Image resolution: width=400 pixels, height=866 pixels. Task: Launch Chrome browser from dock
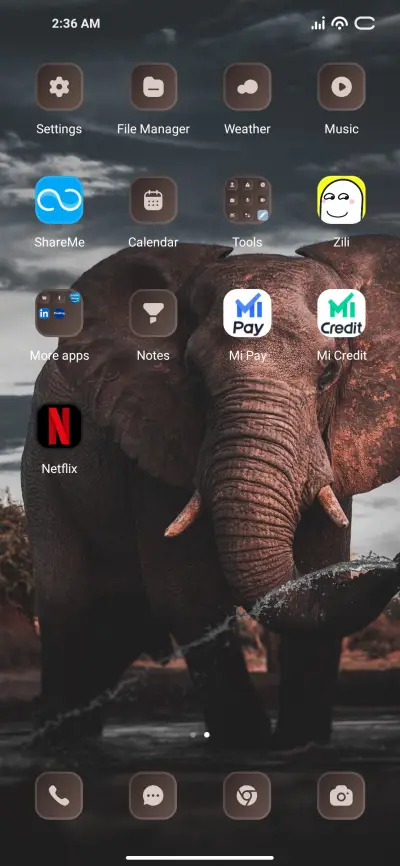pyautogui.click(x=247, y=795)
